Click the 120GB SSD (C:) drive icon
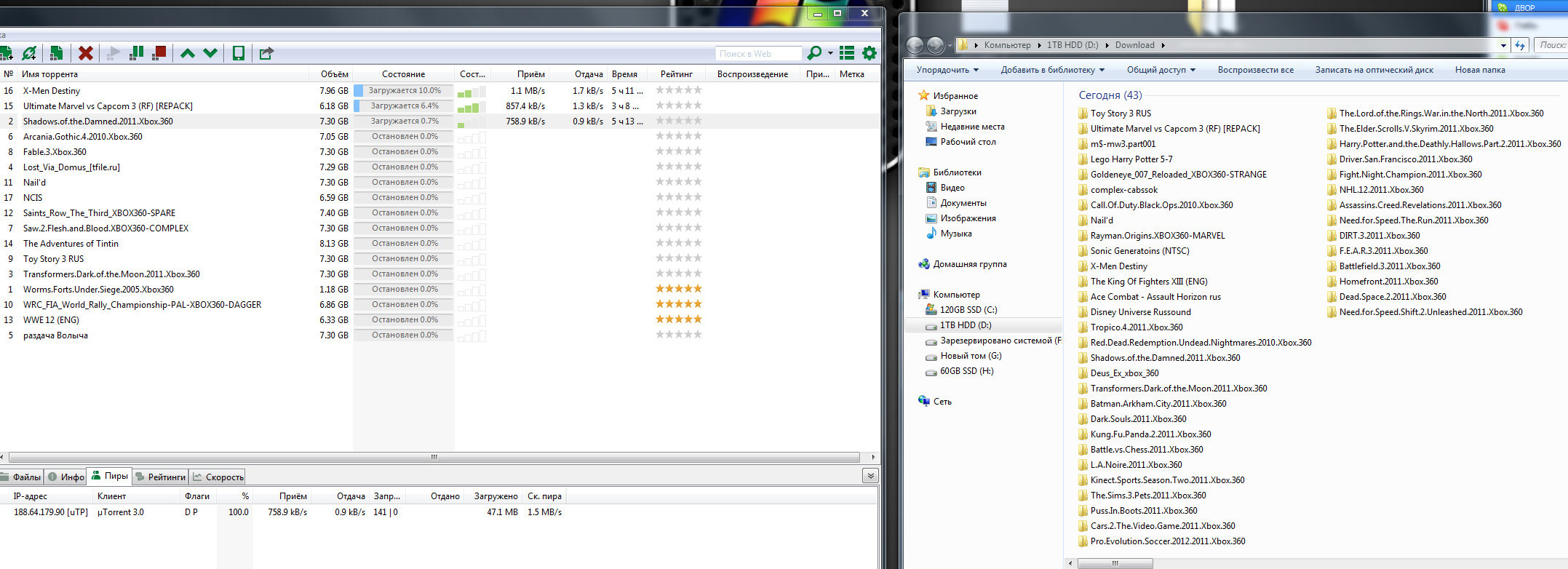The image size is (1568, 569). click(931, 310)
